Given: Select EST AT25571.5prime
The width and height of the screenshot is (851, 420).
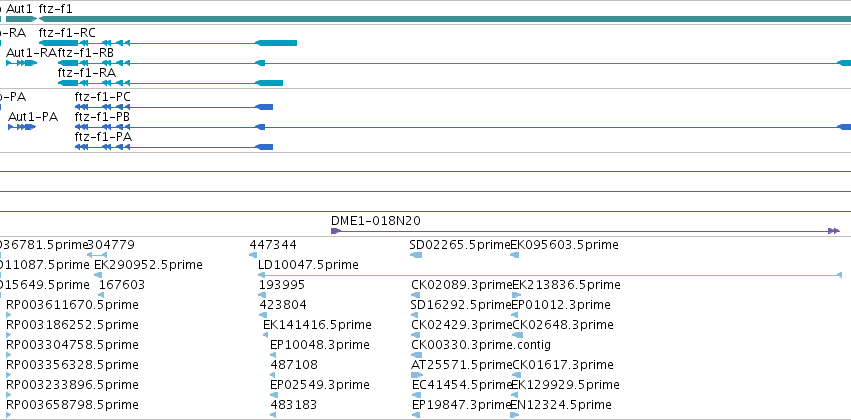Looking at the screenshot, I should (462, 365).
